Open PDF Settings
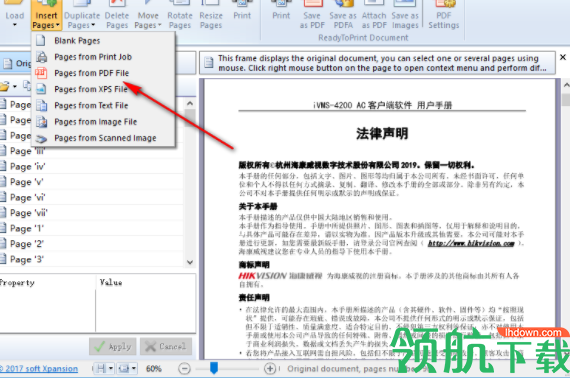570x380 pixels. point(444,15)
